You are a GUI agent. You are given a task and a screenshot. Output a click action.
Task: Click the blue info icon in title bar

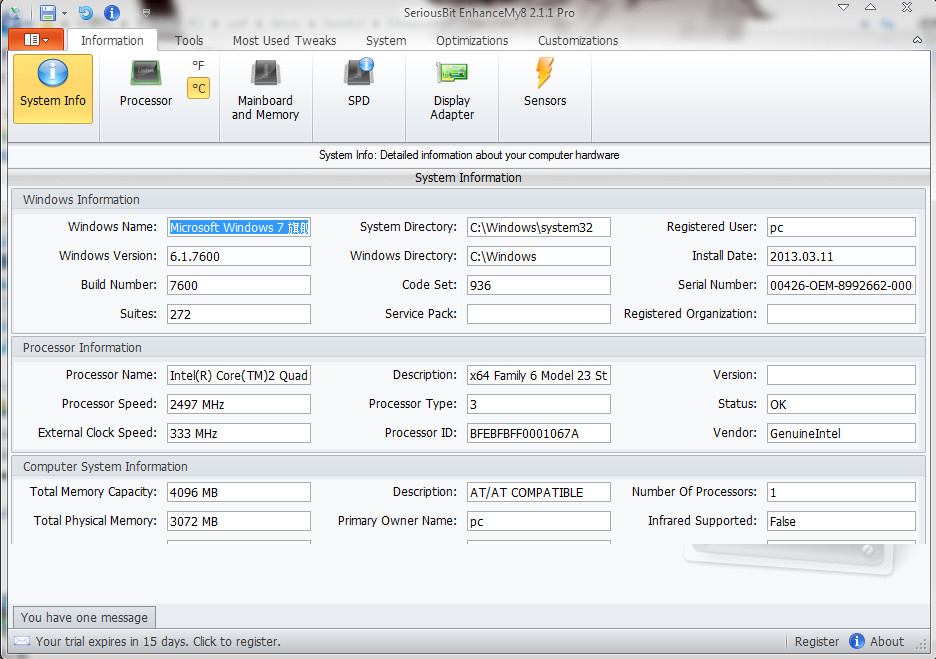112,13
